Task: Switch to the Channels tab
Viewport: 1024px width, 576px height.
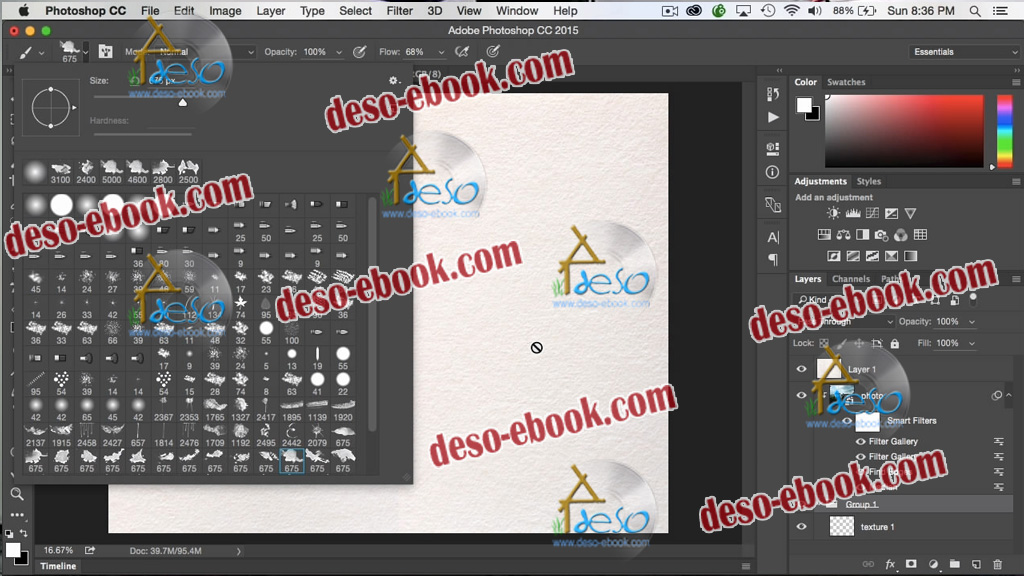Action: pyautogui.click(x=851, y=279)
